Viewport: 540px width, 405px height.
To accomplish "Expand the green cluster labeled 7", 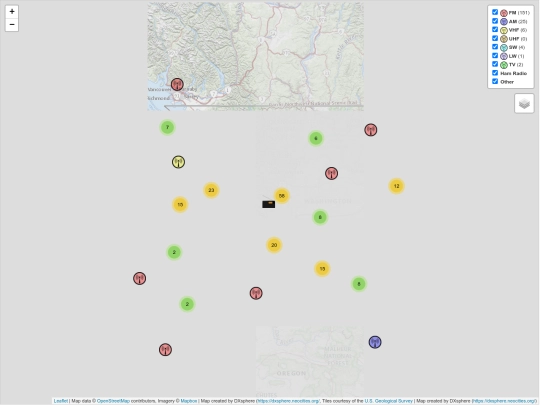I will click(167, 127).
